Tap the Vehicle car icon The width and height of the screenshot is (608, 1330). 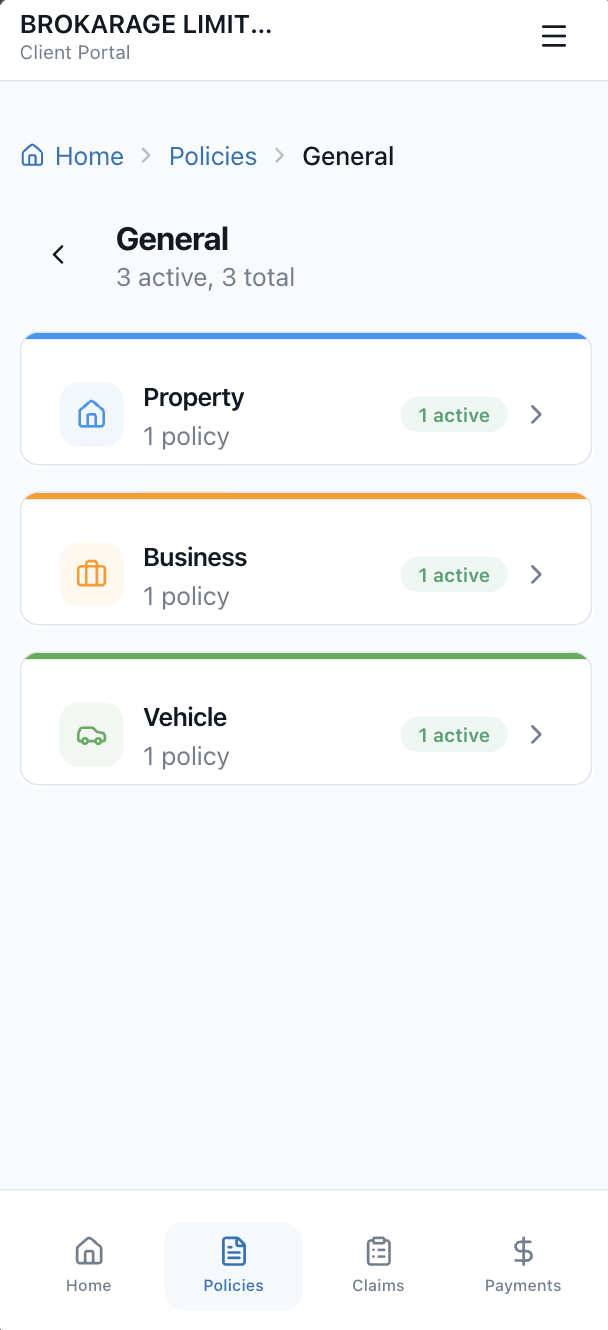91,734
